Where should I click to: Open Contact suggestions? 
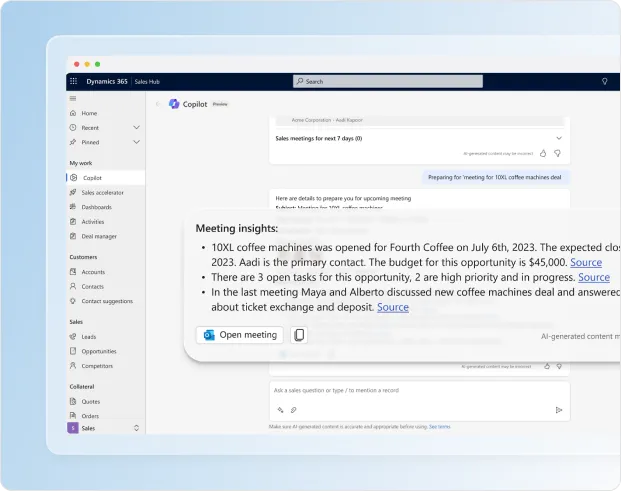[107, 301]
